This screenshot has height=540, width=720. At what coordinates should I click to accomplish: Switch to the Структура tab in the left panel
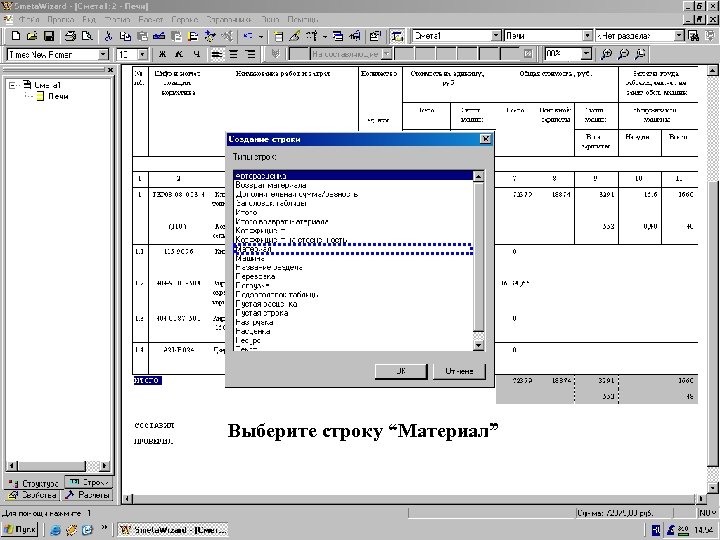coord(34,483)
